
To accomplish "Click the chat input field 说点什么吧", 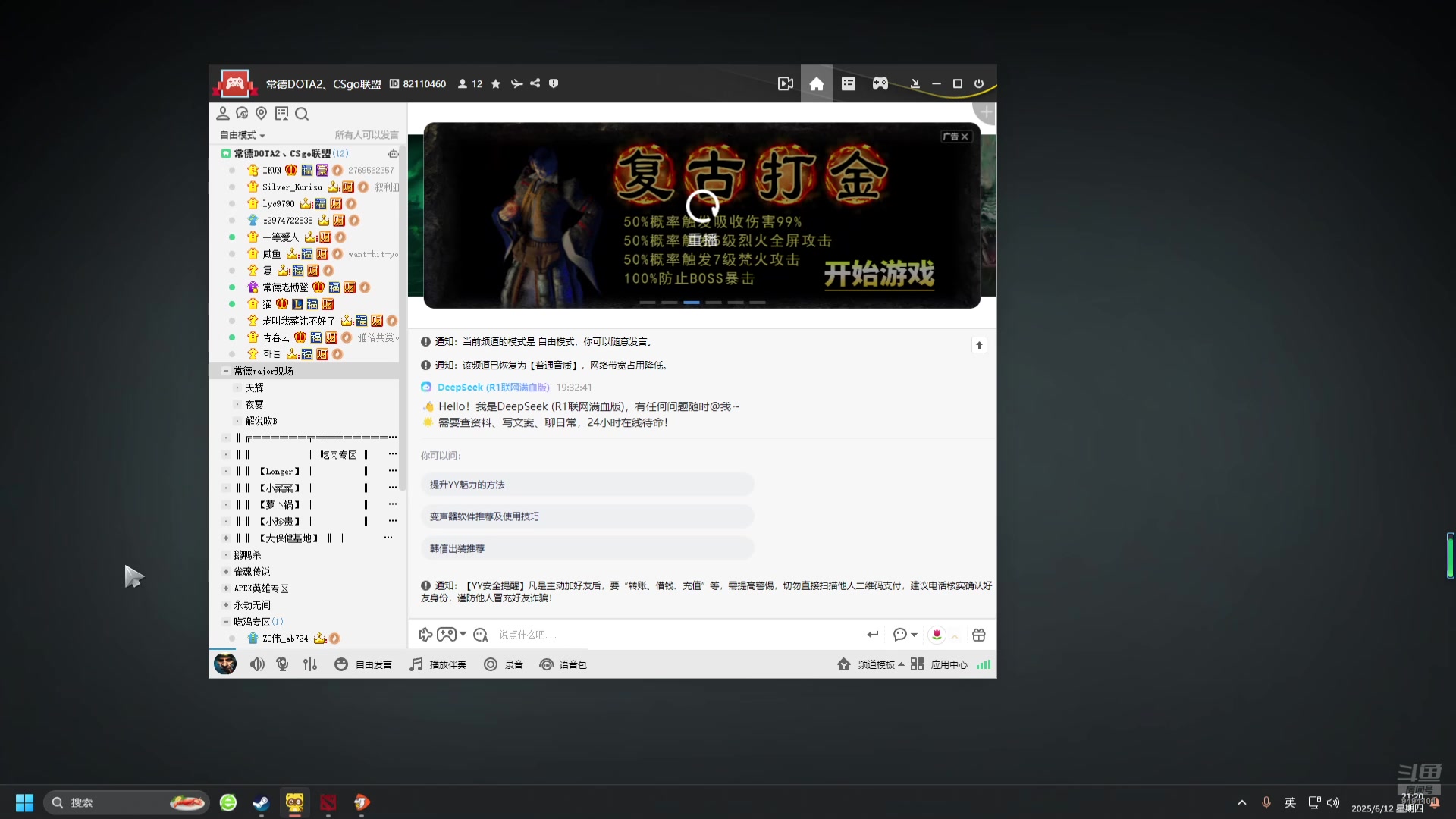I will coord(675,635).
